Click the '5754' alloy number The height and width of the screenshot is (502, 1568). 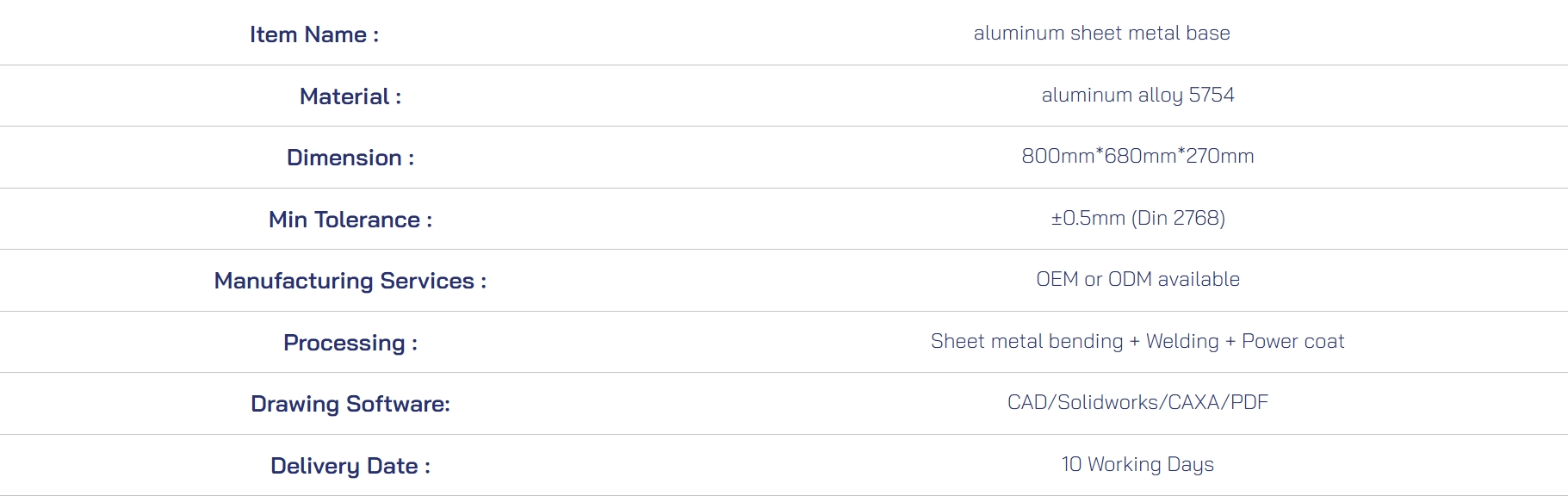[1211, 96]
